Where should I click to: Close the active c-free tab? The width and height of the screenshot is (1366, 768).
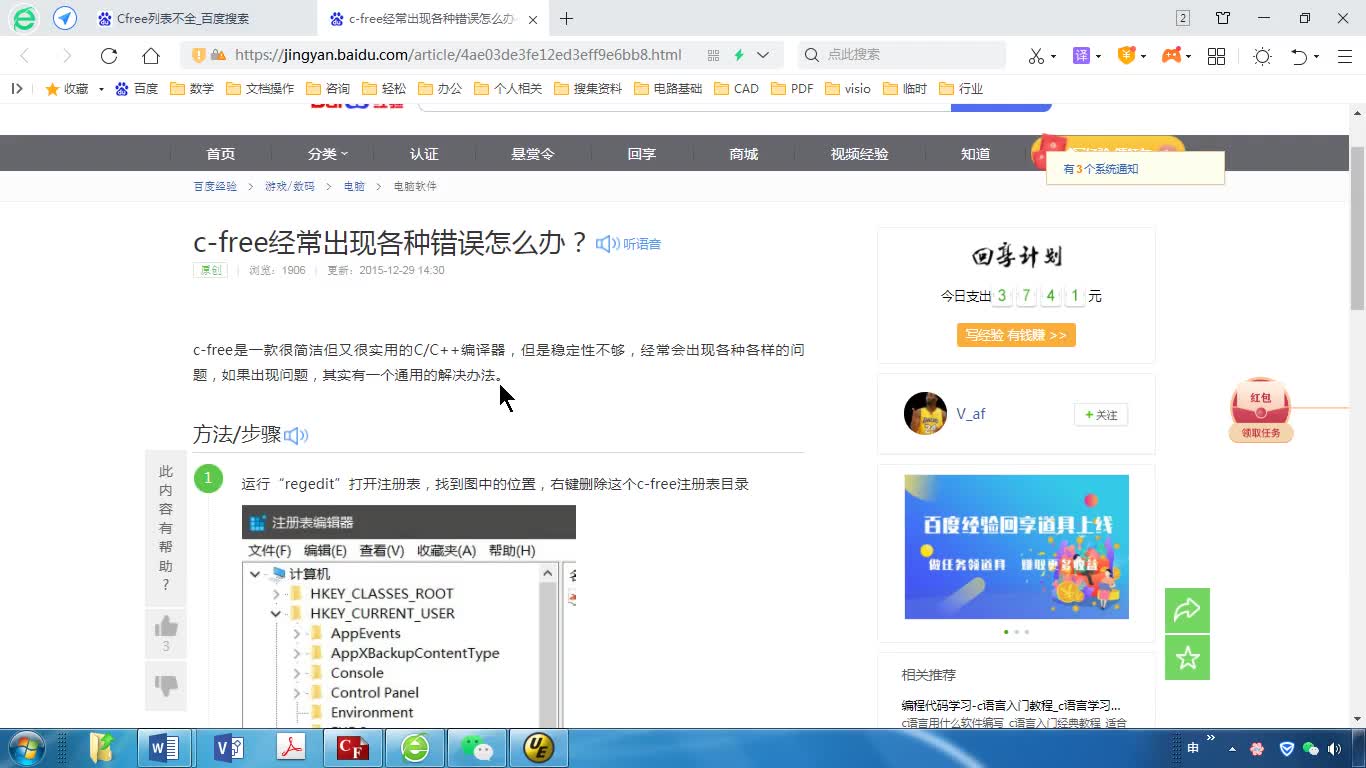(x=533, y=19)
